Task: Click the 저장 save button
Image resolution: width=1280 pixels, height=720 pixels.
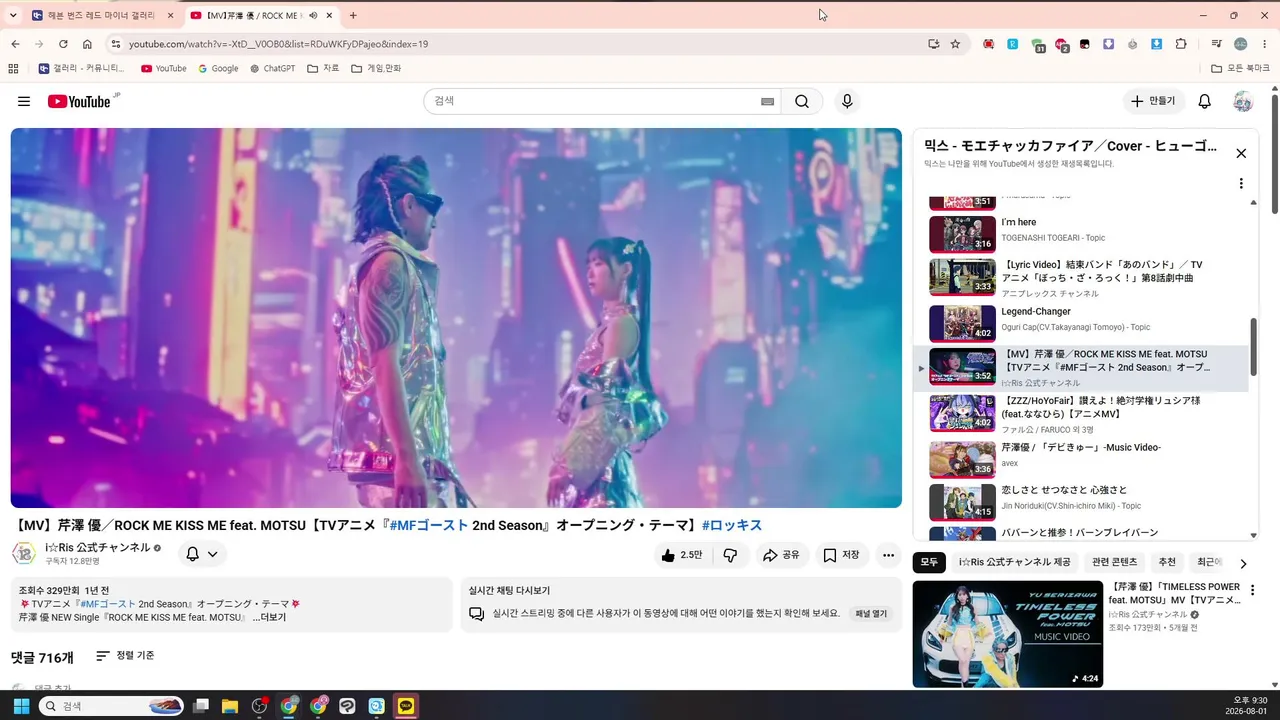Action: [x=841, y=555]
